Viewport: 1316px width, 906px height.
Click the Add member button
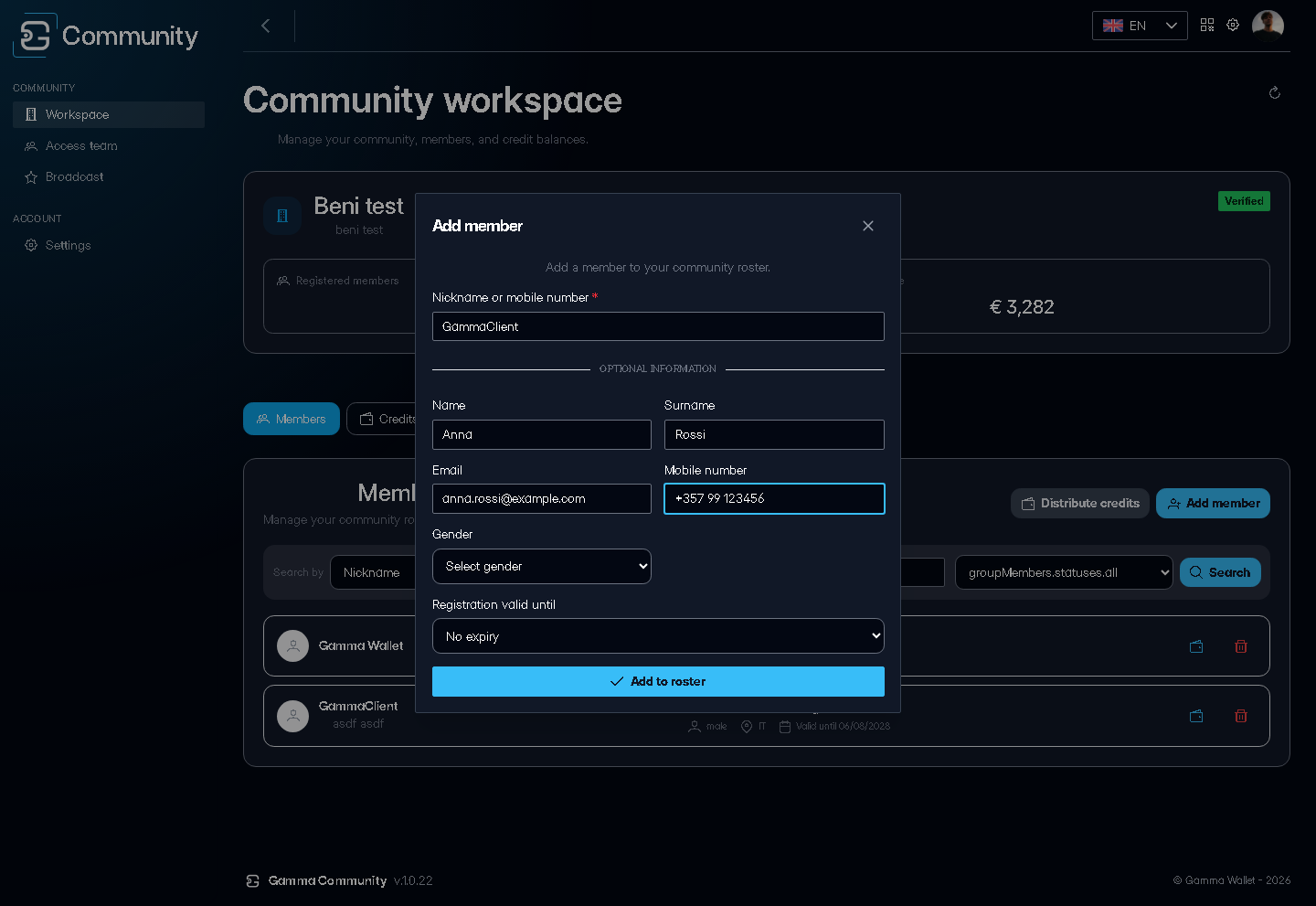tap(1213, 503)
